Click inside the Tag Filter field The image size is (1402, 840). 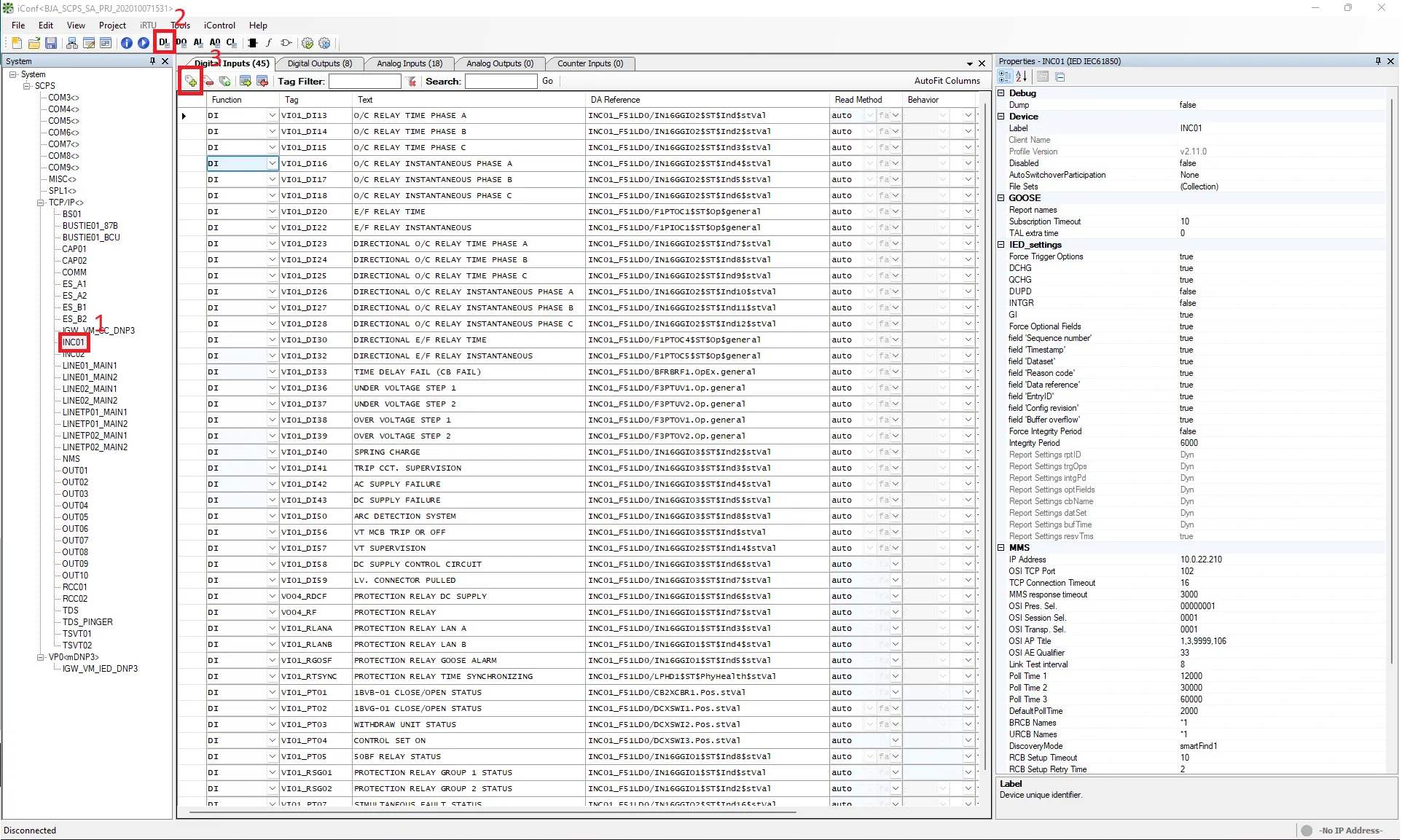click(x=364, y=81)
